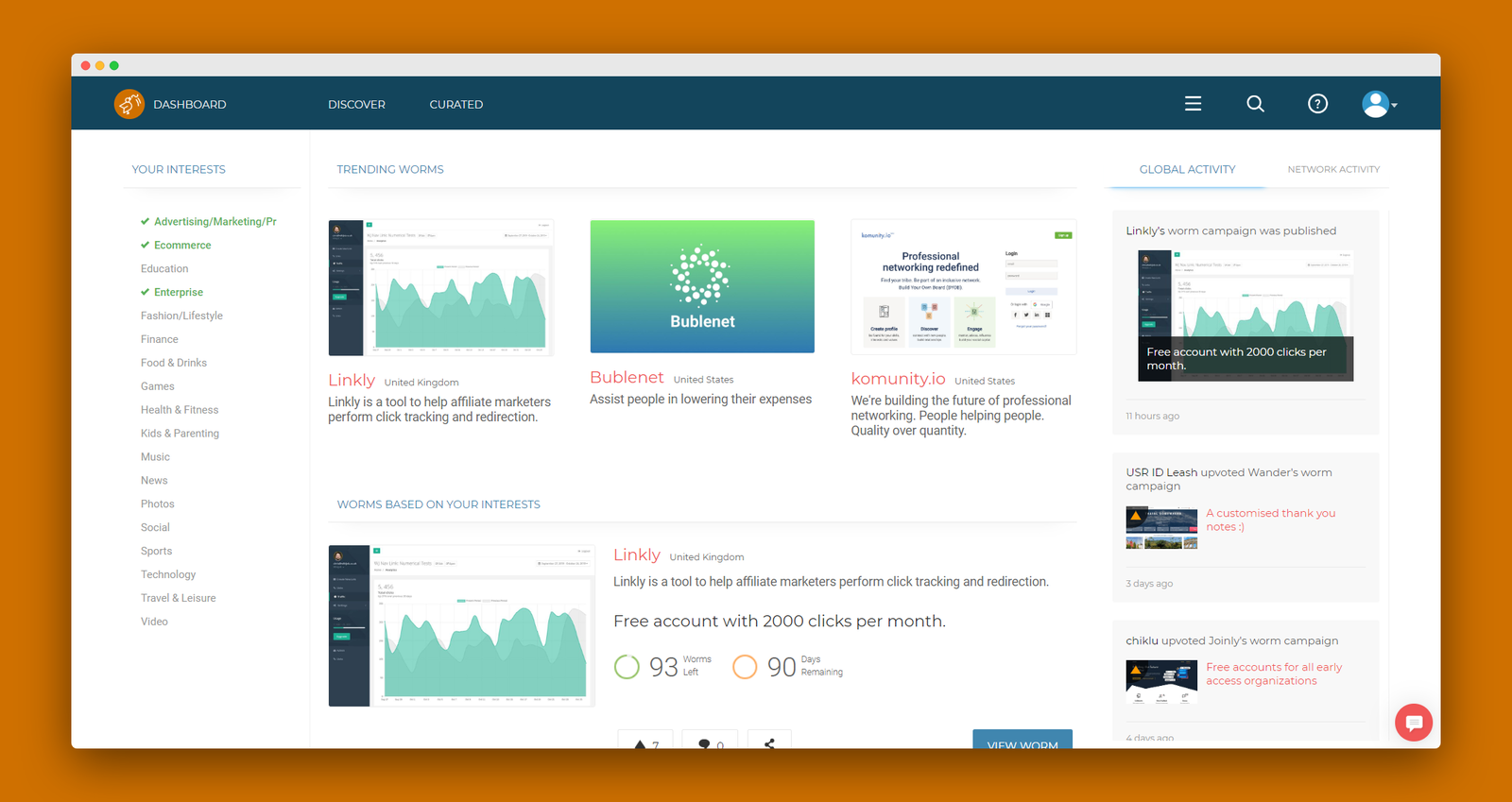The height and width of the screenshot is (802, 1512).
Task: Expand the caret next to profile avatar
Action: pos(1395,105)
